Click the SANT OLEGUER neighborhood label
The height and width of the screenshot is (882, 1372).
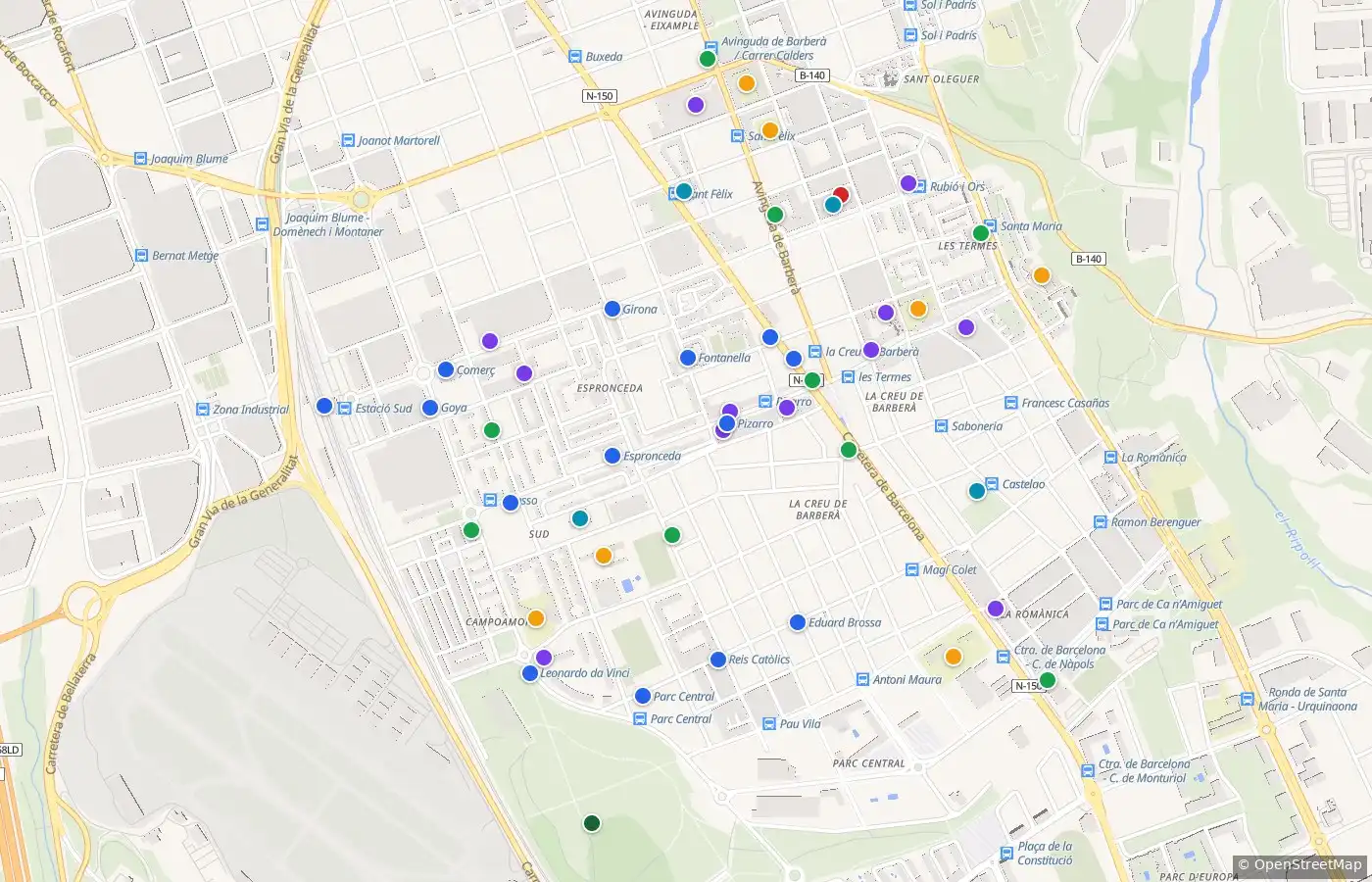point(941,79)
